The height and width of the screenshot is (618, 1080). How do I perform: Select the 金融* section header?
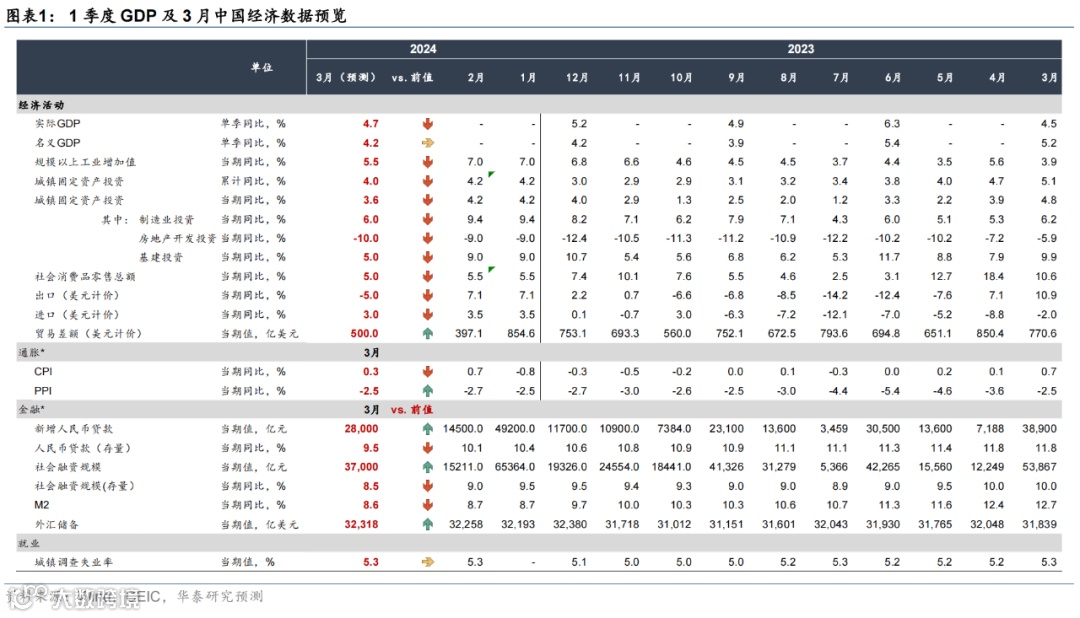[32, 410]
